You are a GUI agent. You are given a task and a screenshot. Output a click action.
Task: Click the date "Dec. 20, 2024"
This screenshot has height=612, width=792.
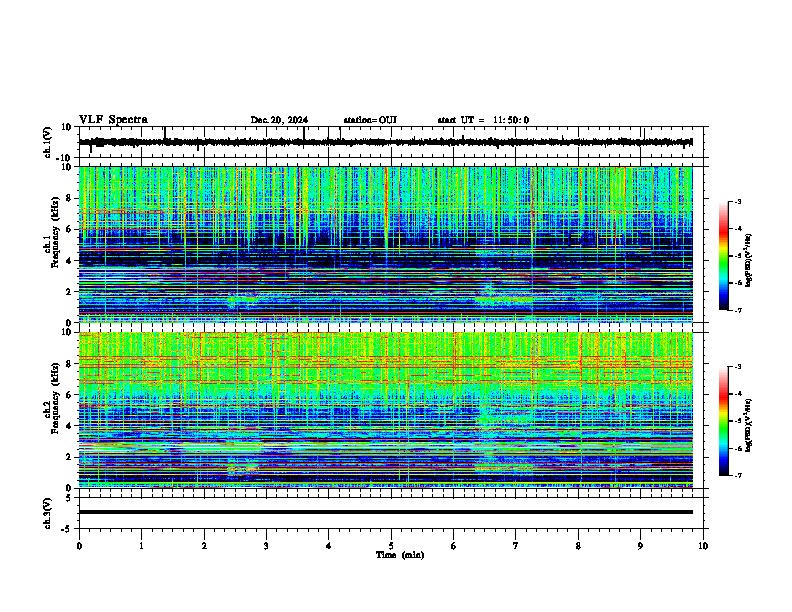coord(279,120)
